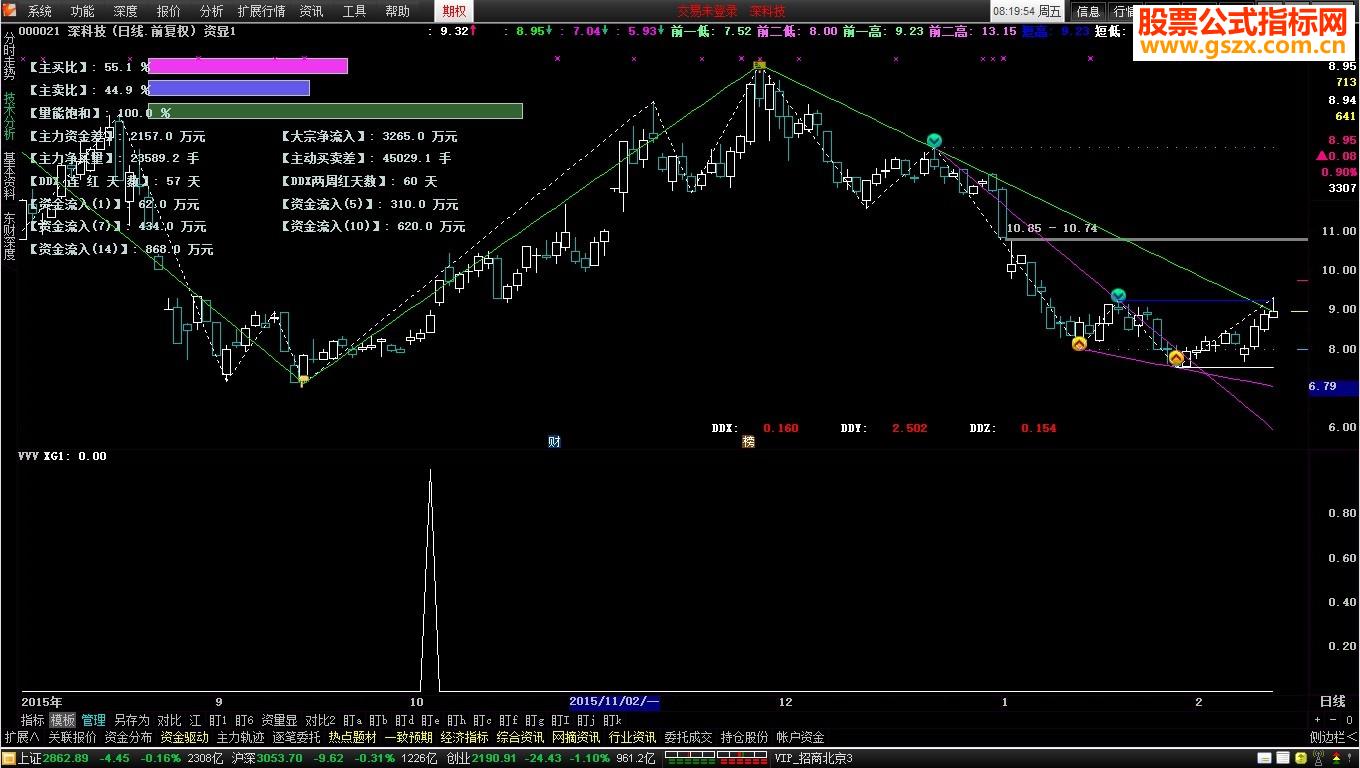Image resolution: width=1360 pixels, height=768 pixels.
Task: Click the zoom-in plus icon below 日线
Action: [1317, 720]
